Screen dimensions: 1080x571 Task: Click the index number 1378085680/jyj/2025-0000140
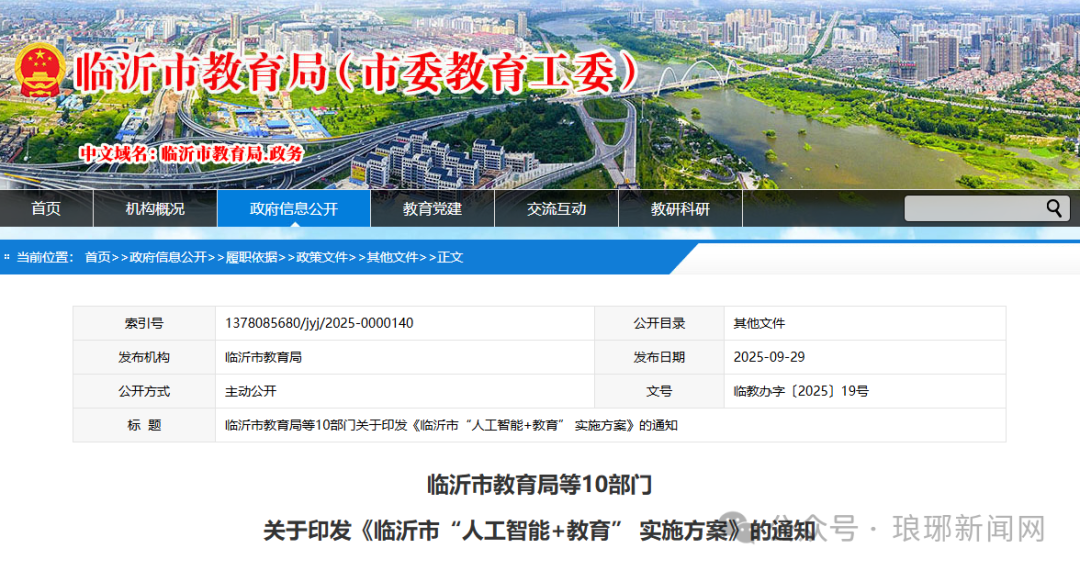click(x=319, y=323)
